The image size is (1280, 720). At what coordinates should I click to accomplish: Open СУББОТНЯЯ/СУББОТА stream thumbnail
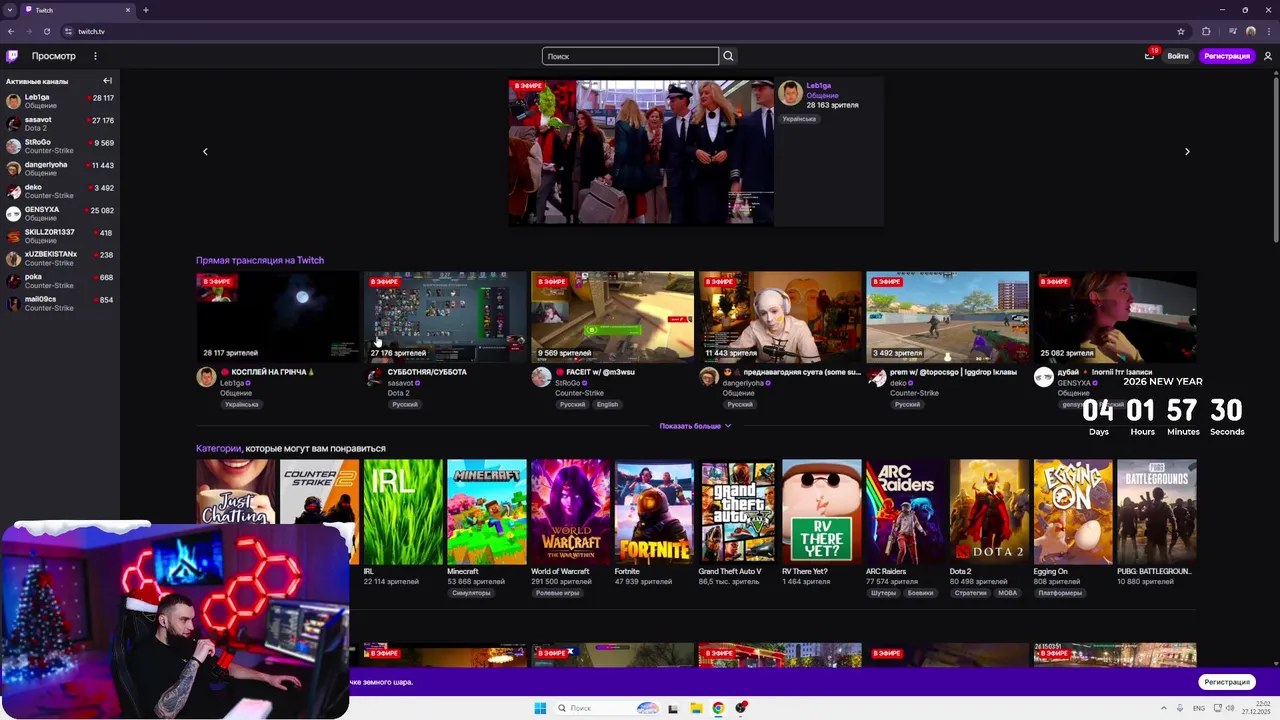click(445, 316)
